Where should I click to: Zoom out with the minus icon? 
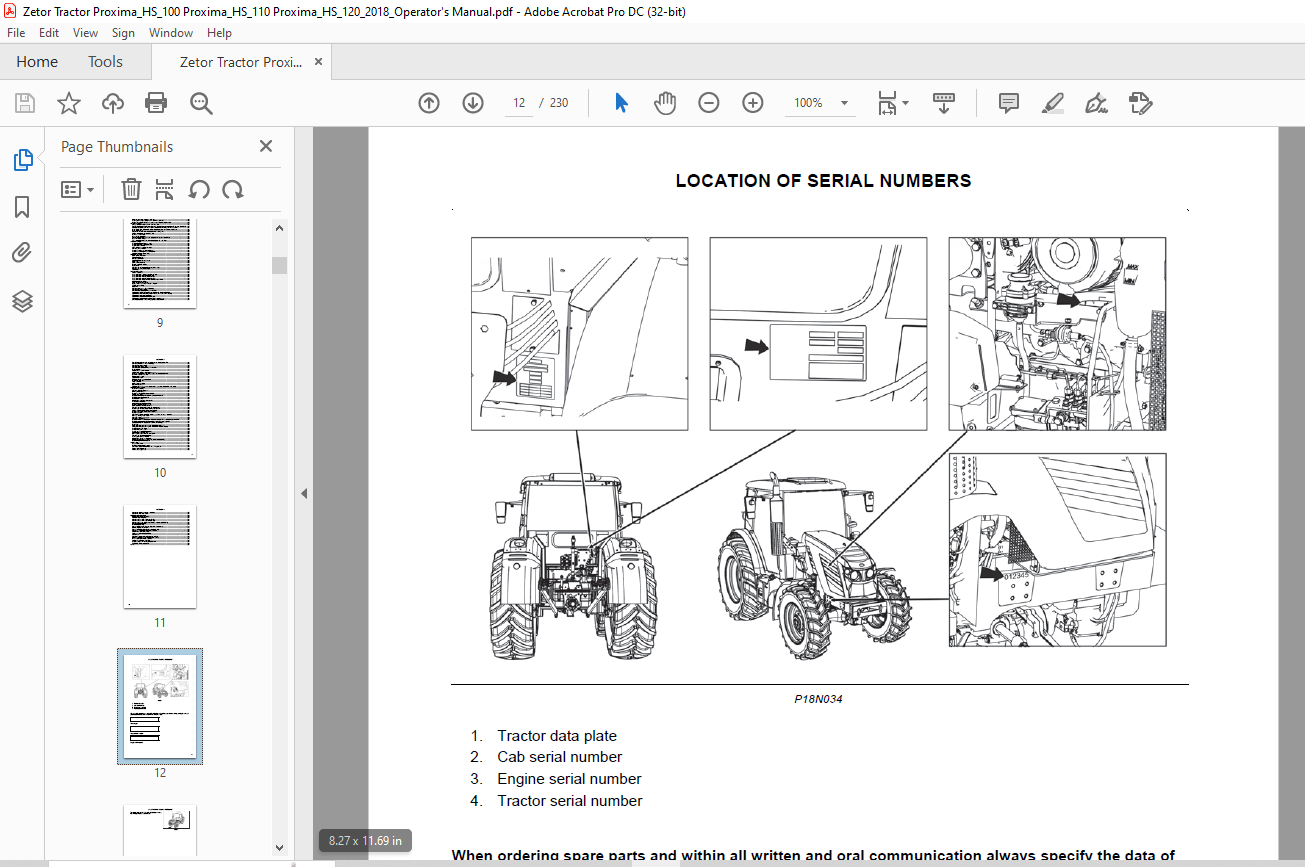point(709,103)
